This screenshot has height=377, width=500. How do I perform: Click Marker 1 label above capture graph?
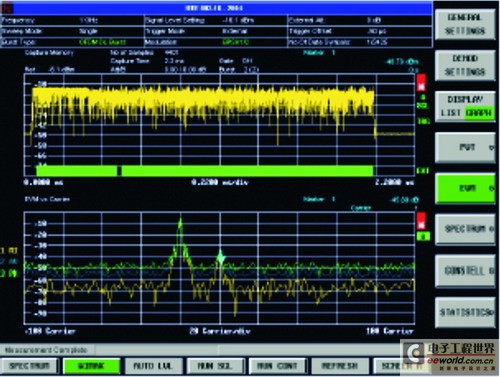tap(319, 52)
